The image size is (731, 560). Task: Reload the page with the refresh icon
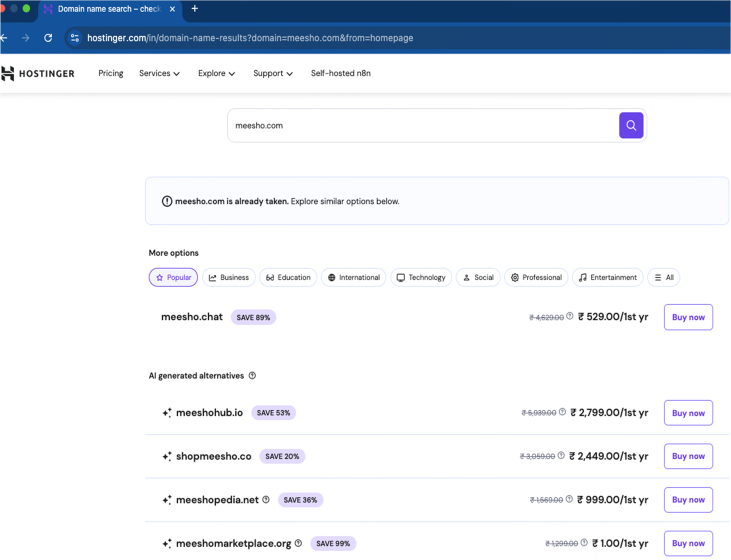click(x=48, y=38)
